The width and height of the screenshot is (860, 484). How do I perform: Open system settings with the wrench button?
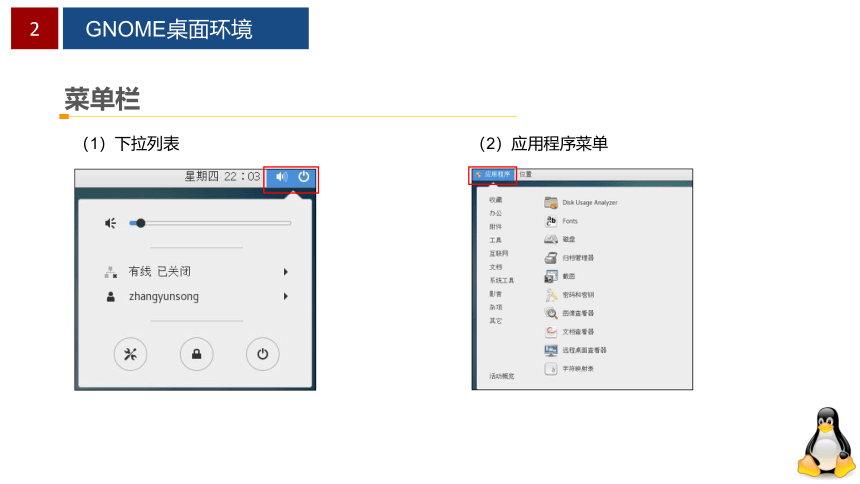pos(131,354)
